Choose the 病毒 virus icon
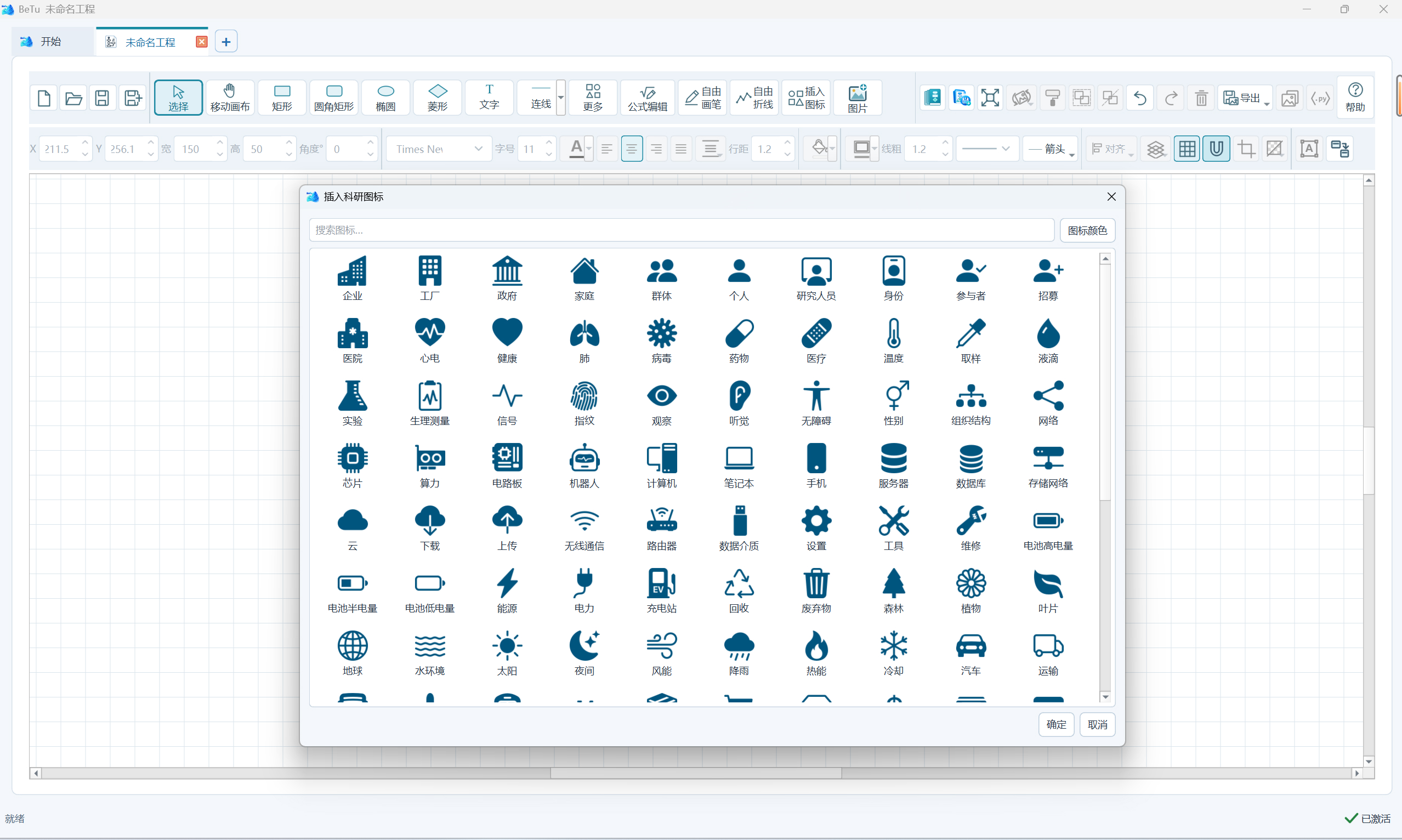 point(661,340)
